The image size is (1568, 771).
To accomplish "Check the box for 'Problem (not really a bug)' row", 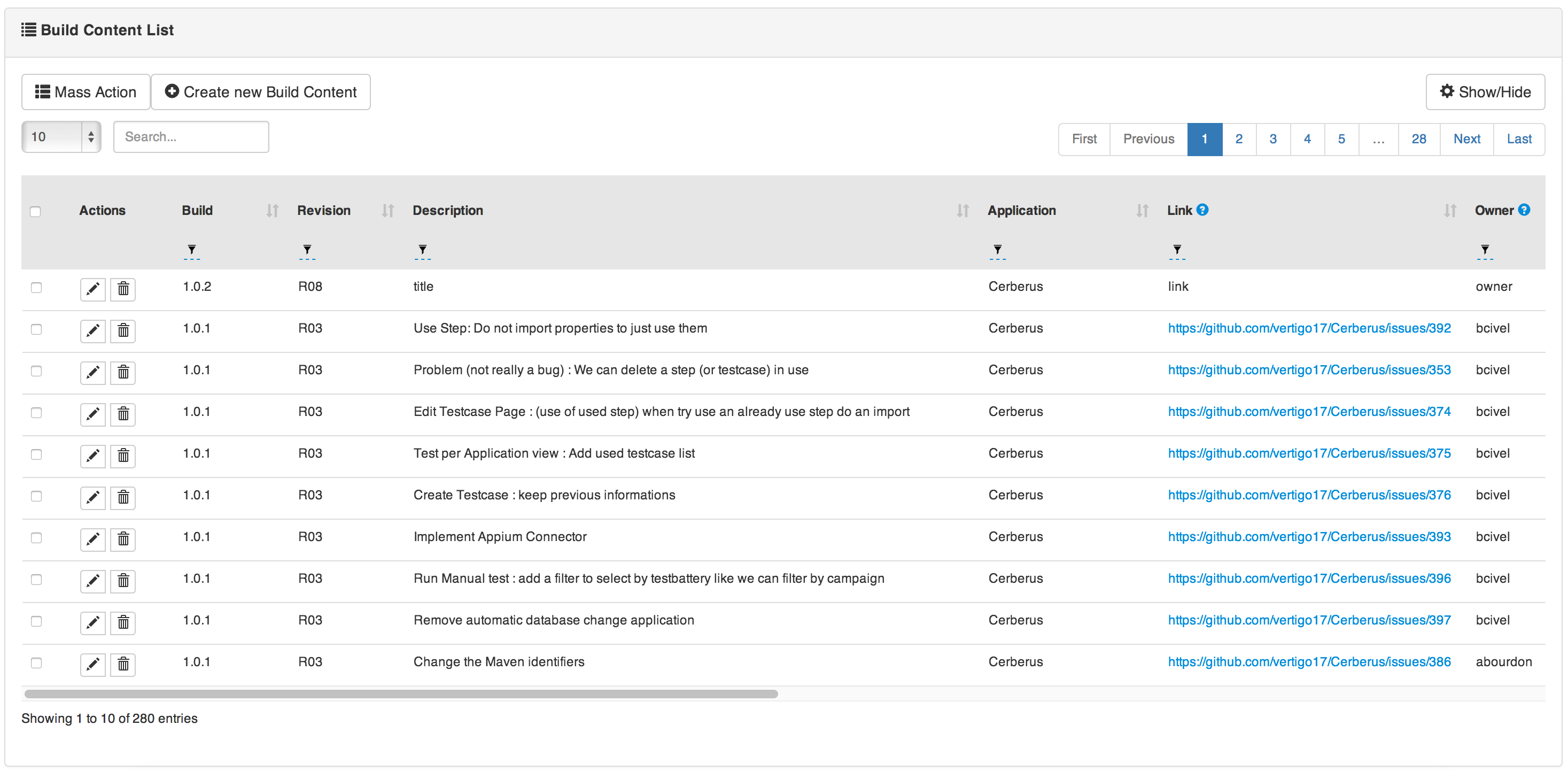I will 36,371.
